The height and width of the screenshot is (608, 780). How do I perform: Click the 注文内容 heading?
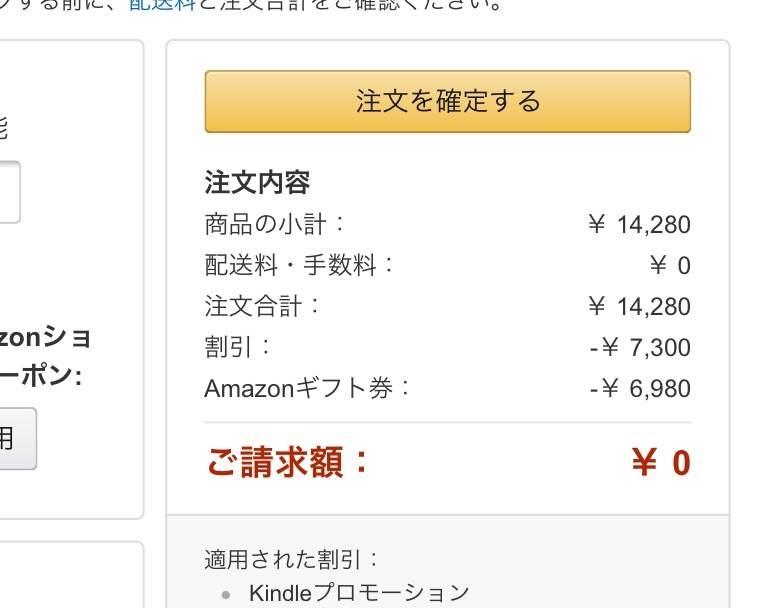click(257, 183)
